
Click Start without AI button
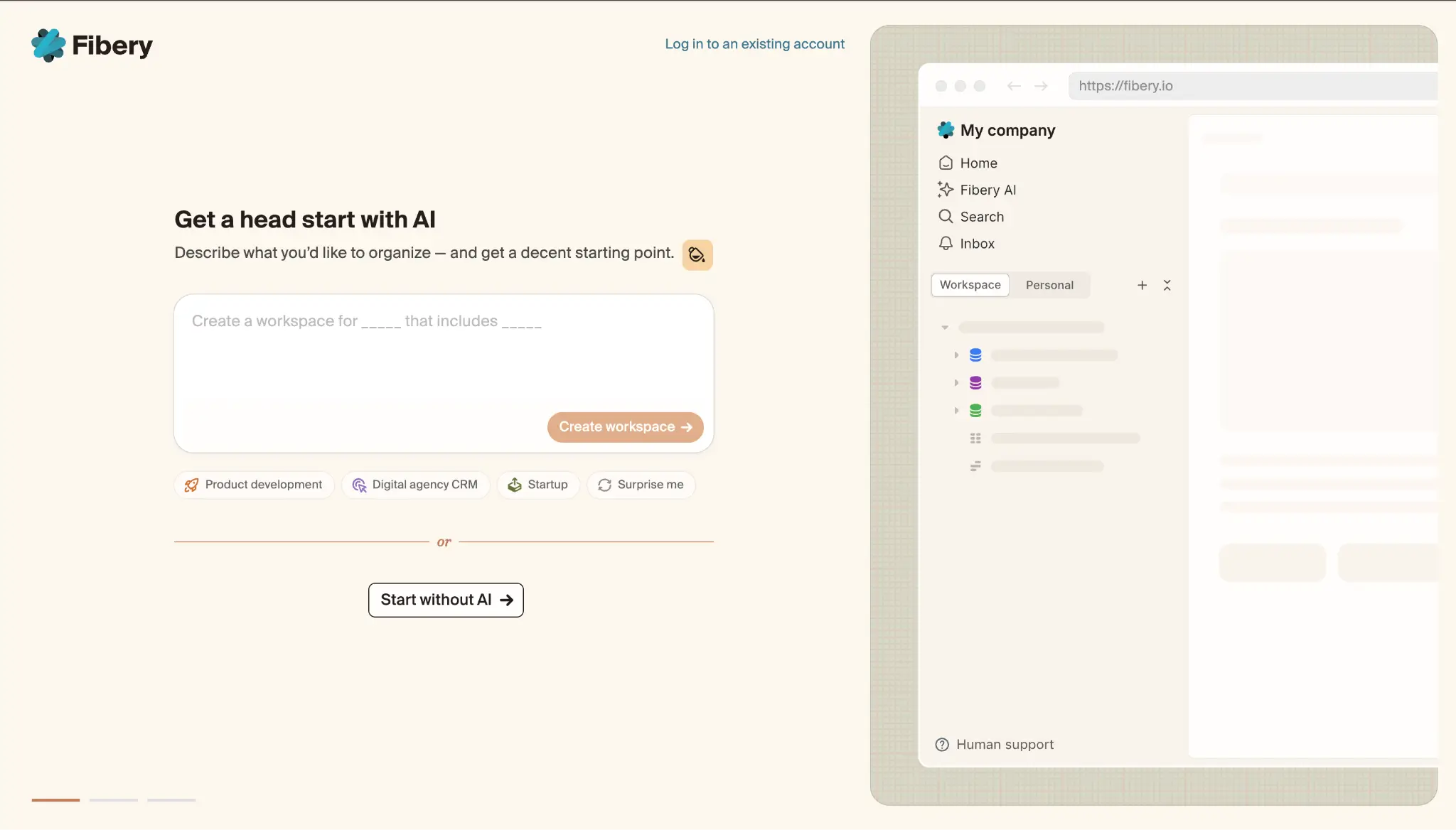[x=446, y=600]
